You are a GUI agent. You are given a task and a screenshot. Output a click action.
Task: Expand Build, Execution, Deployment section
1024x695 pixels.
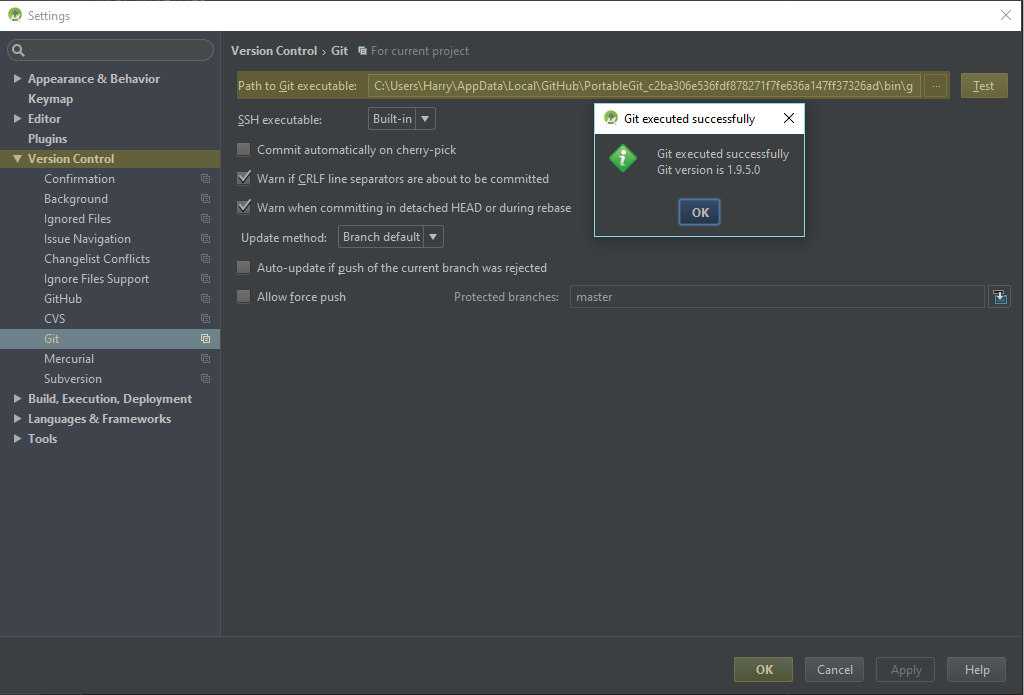[x=18, y=398]
